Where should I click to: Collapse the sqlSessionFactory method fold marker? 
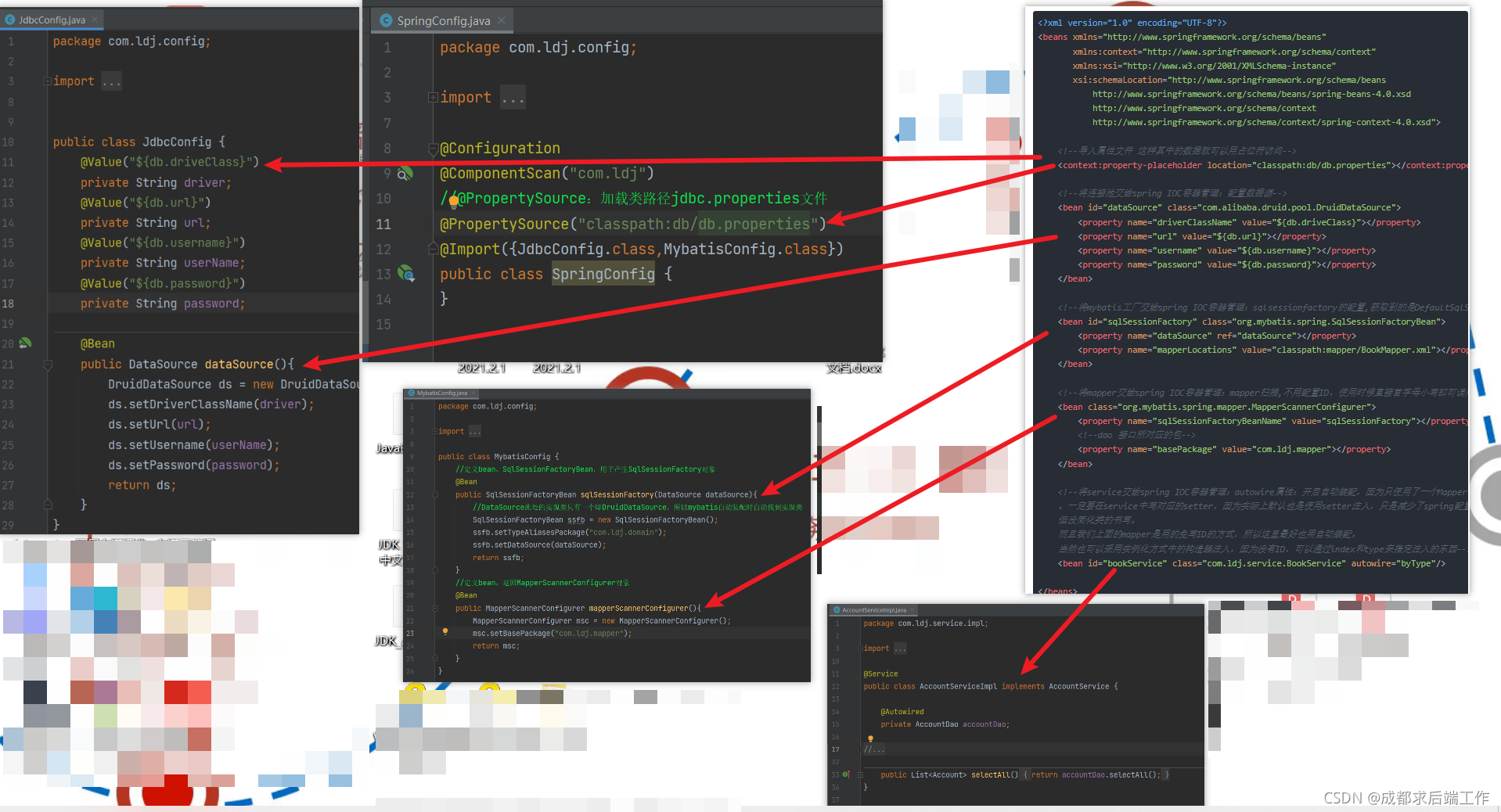(434, 495)
